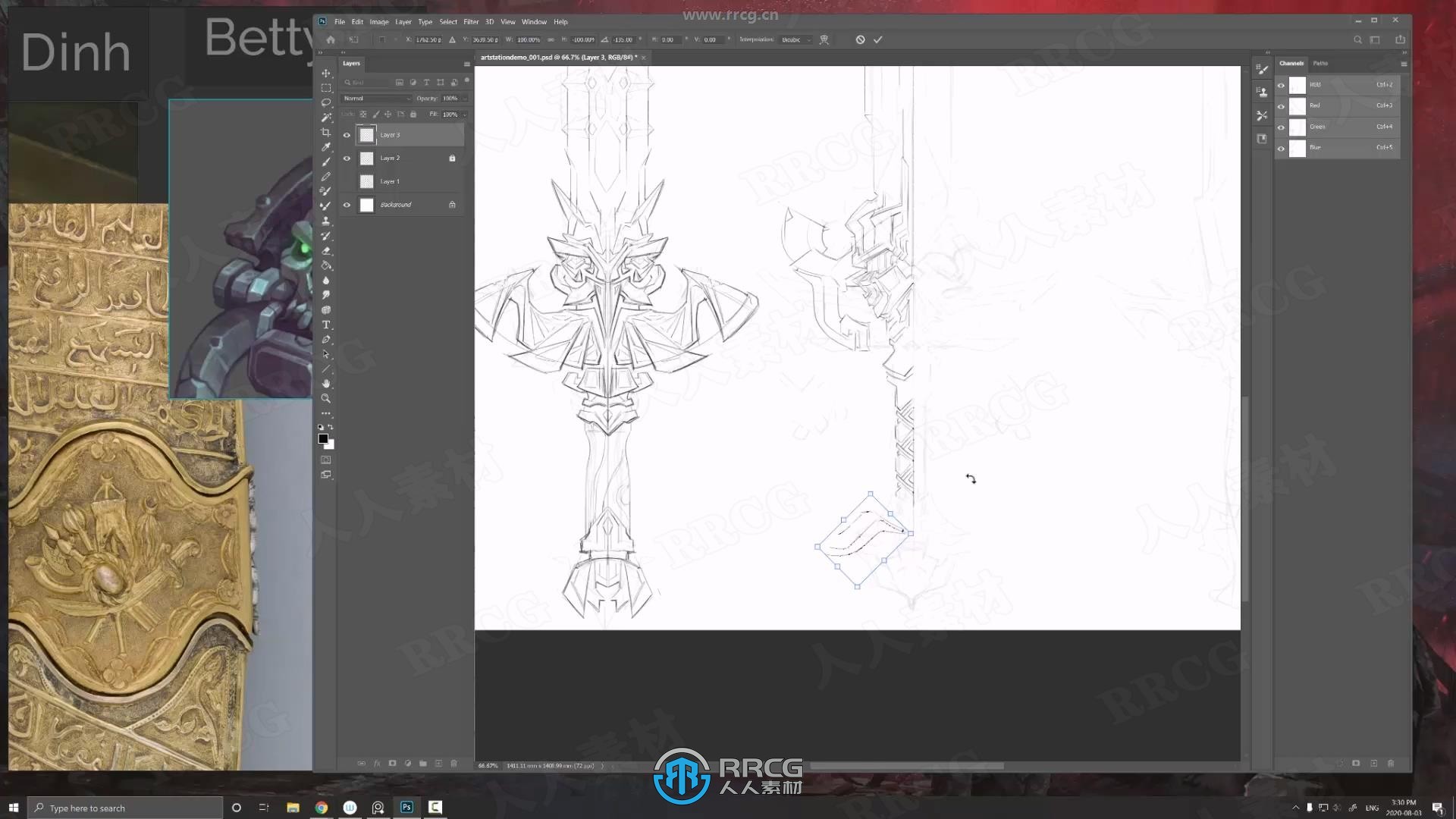Screen dimensions: 1456x819
Task: Switch to warp mode icon
Action: (x=824, y=39)
